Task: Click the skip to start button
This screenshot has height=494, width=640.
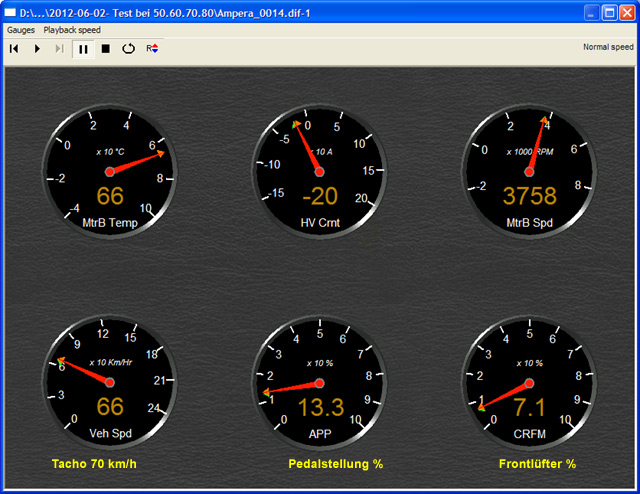Action: tap(14, 48)
